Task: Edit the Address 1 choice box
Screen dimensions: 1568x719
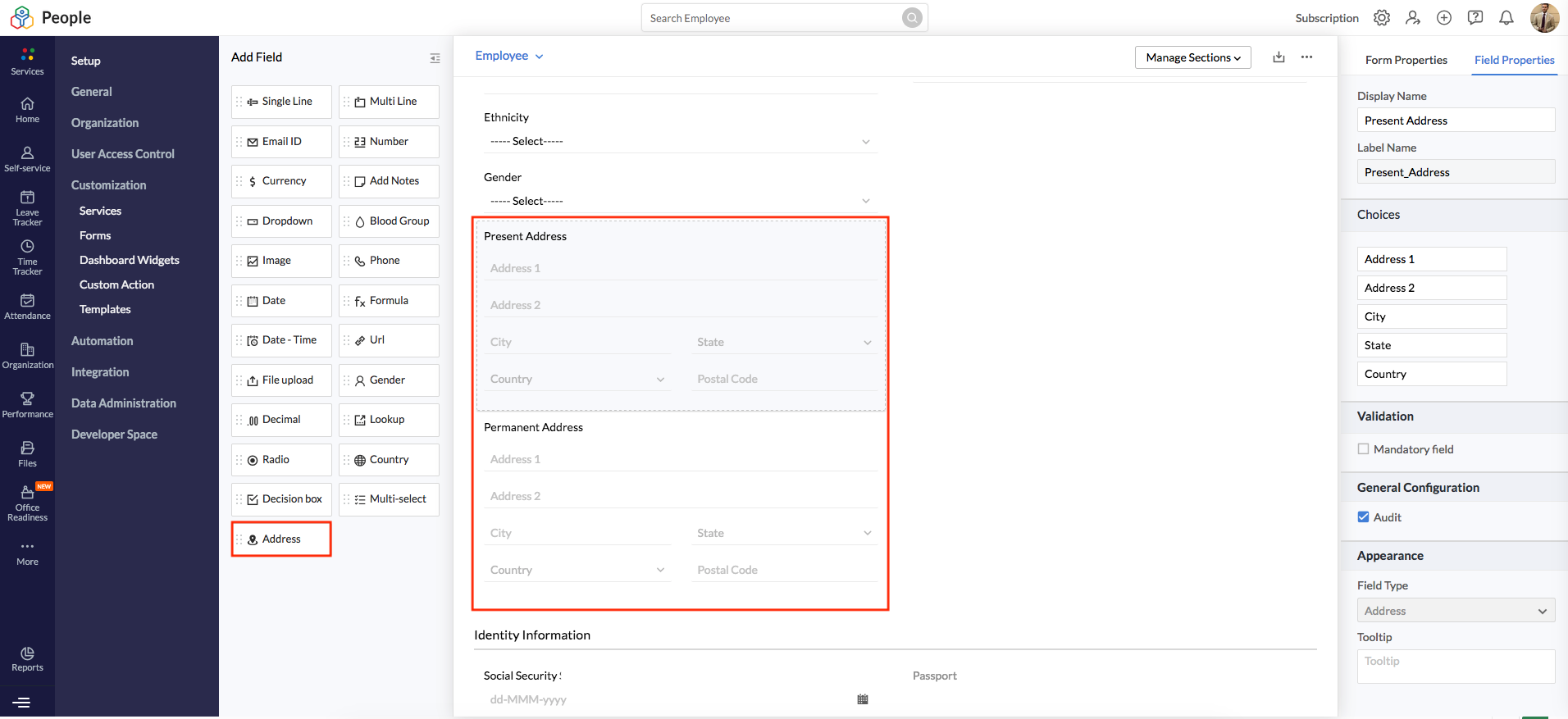Action: tap(1432, 259)
